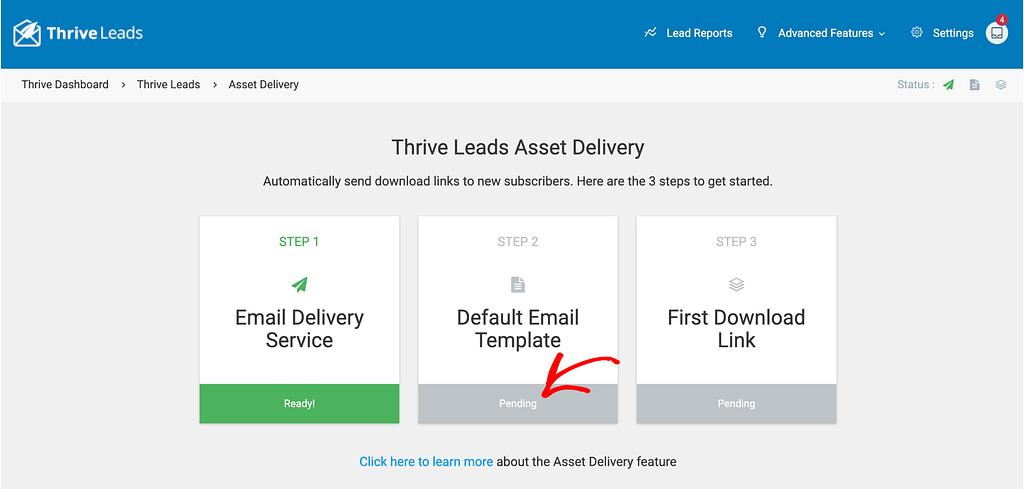Viewport: 1024px width, 489px height.
Task: Click Pending under First Download Link
Action: click(736, 403)
